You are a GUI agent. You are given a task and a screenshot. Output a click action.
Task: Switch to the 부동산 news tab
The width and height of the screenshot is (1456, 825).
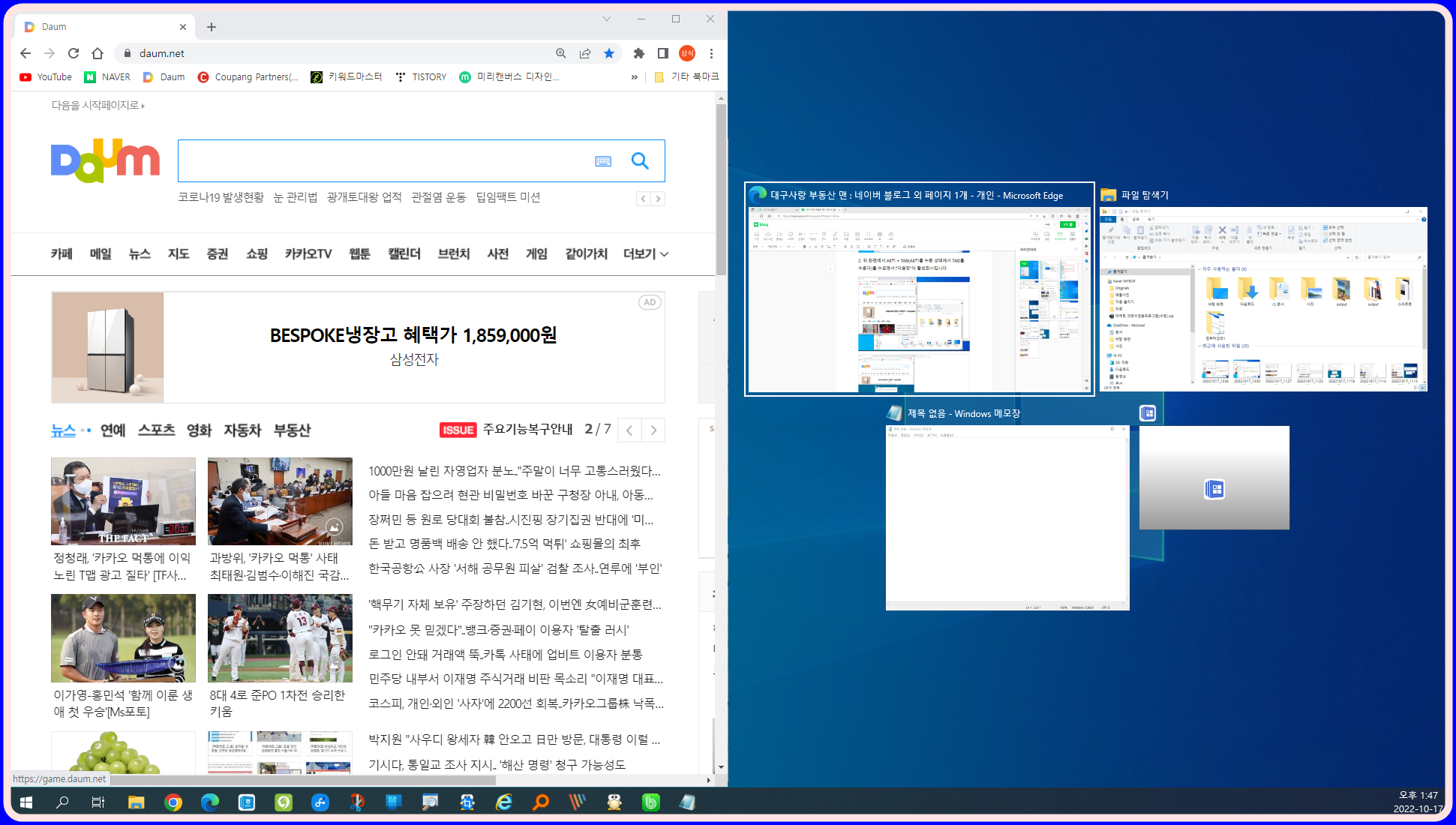(x=292, y=430)
